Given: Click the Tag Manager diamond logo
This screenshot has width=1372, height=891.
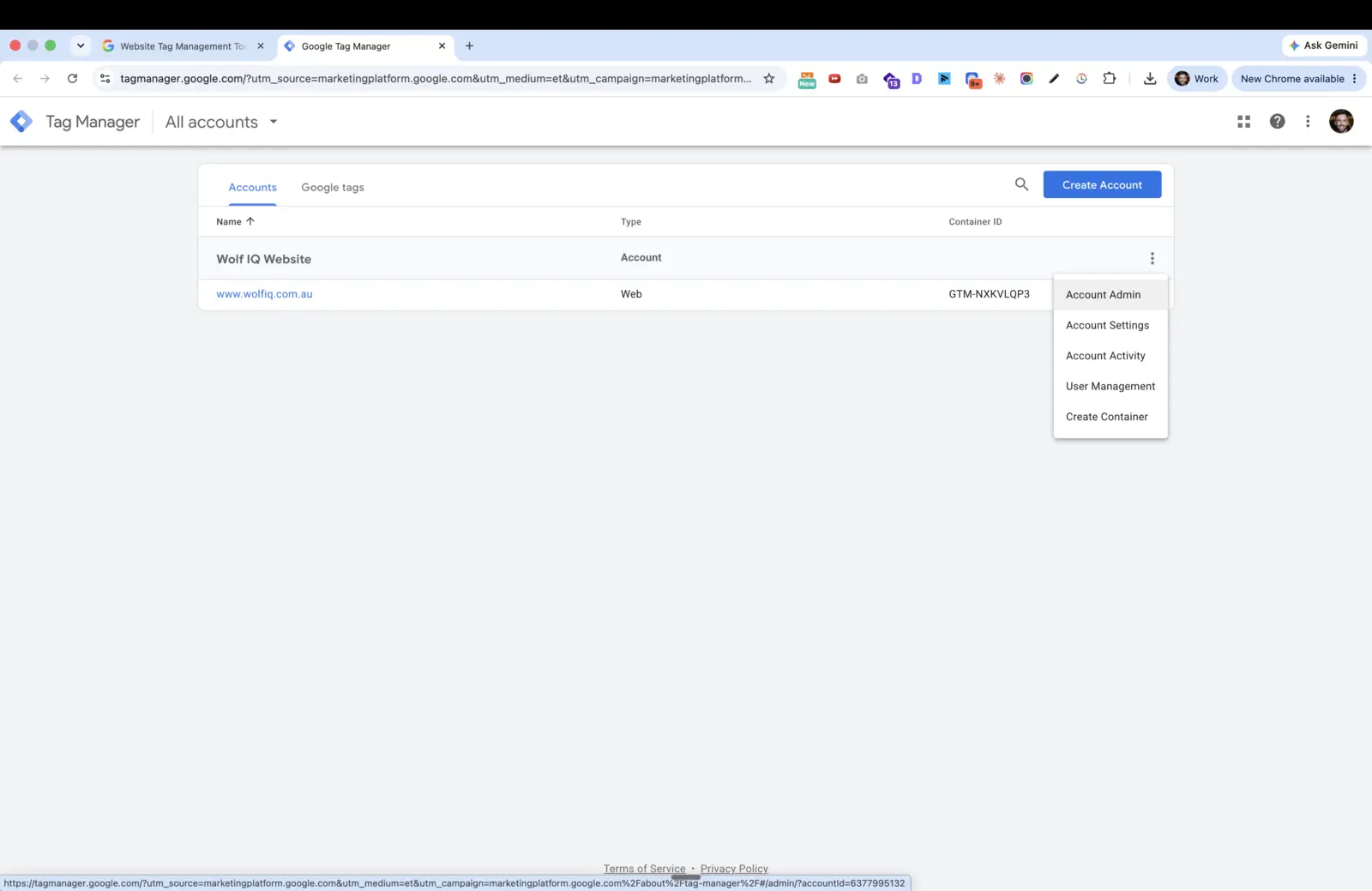Looking at the screenshot, I should coord(21,122).
